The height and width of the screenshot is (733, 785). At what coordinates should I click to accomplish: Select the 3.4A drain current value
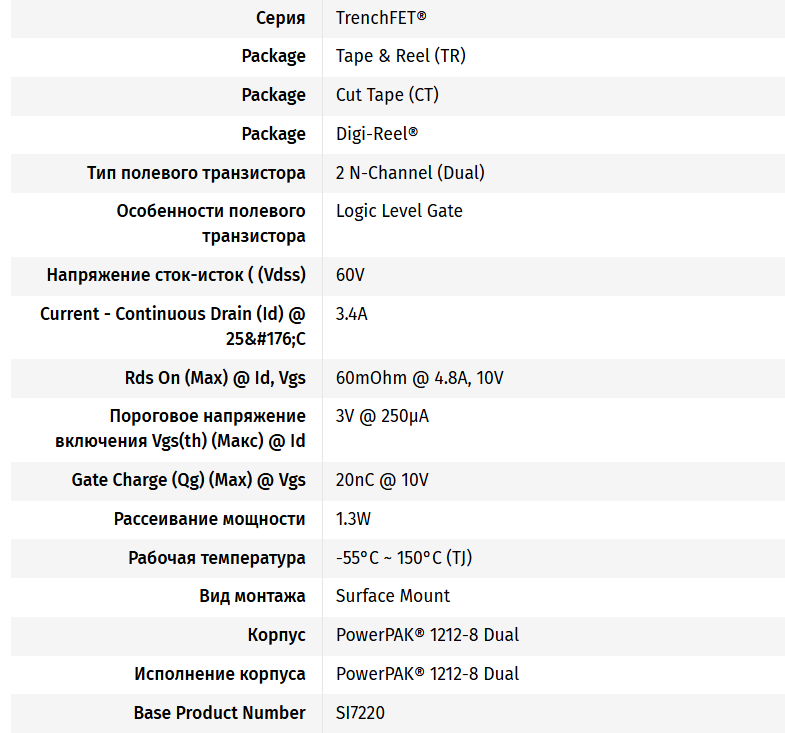click(352, 314)
